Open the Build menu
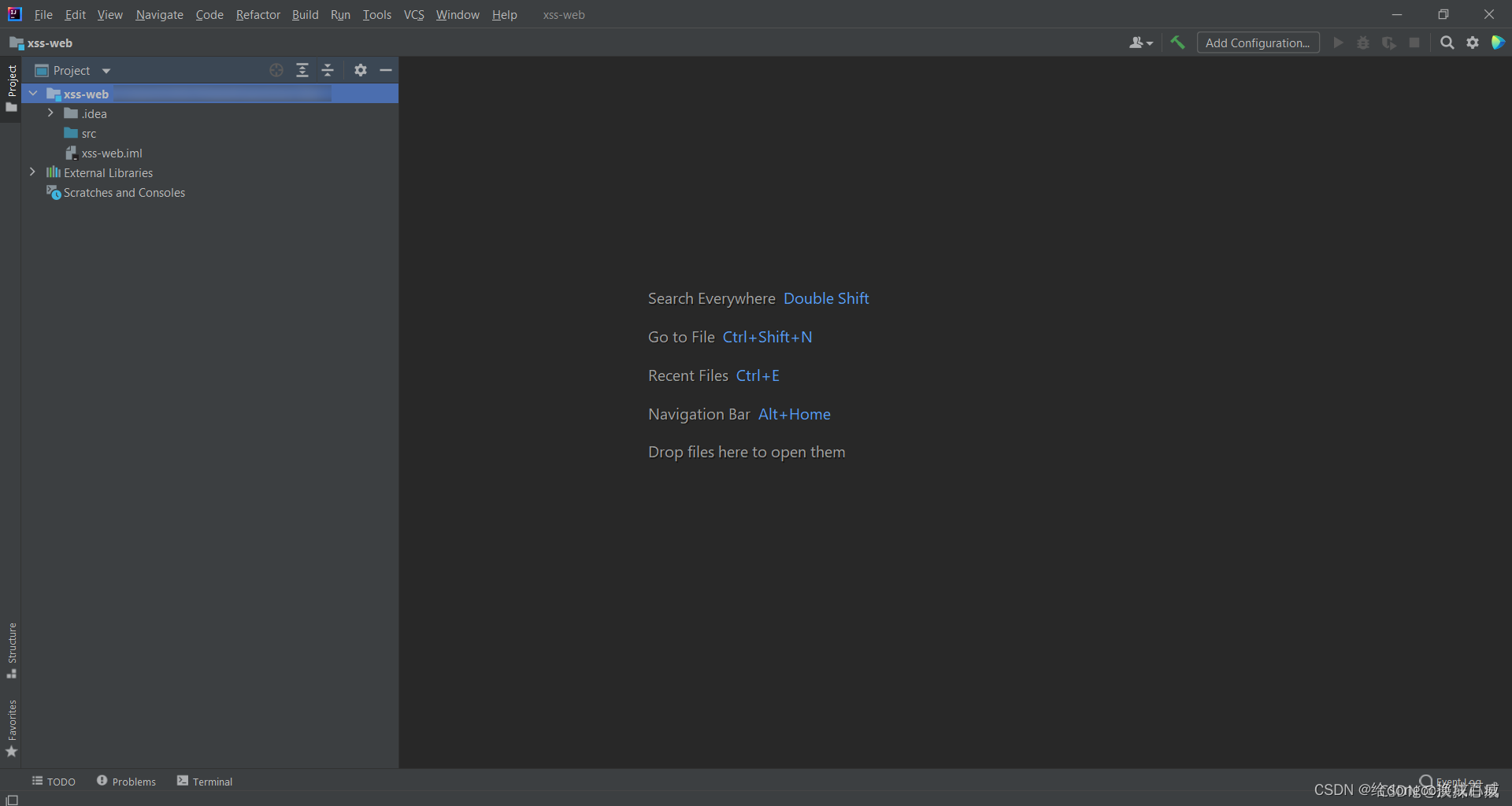The width and height of the screenshot is (1512, 806). 305,15
